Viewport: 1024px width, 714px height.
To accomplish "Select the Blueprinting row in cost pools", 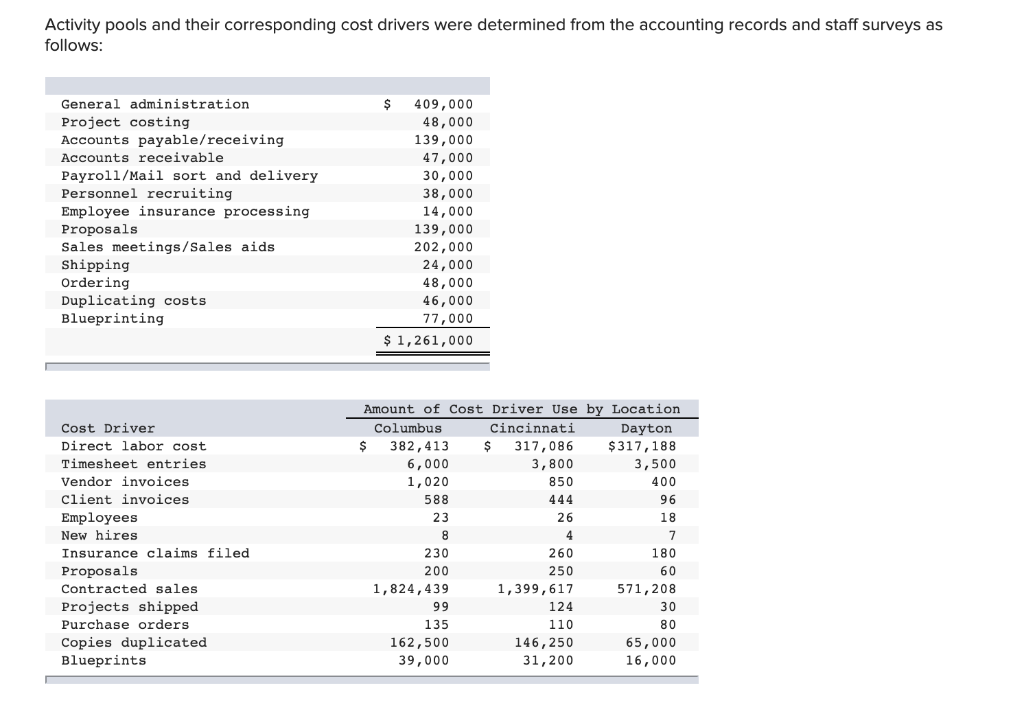I will pyautogui.click(x=110, y=318).
